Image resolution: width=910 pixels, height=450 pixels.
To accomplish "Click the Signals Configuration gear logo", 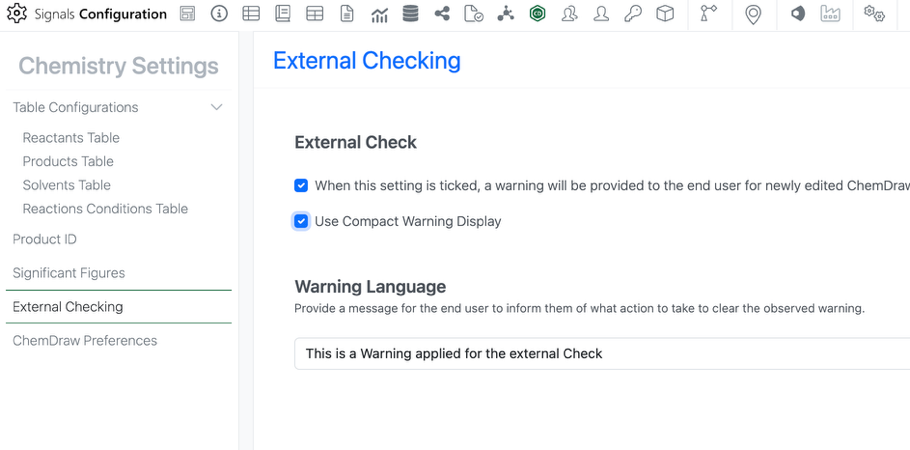I will tap(17, 13).
